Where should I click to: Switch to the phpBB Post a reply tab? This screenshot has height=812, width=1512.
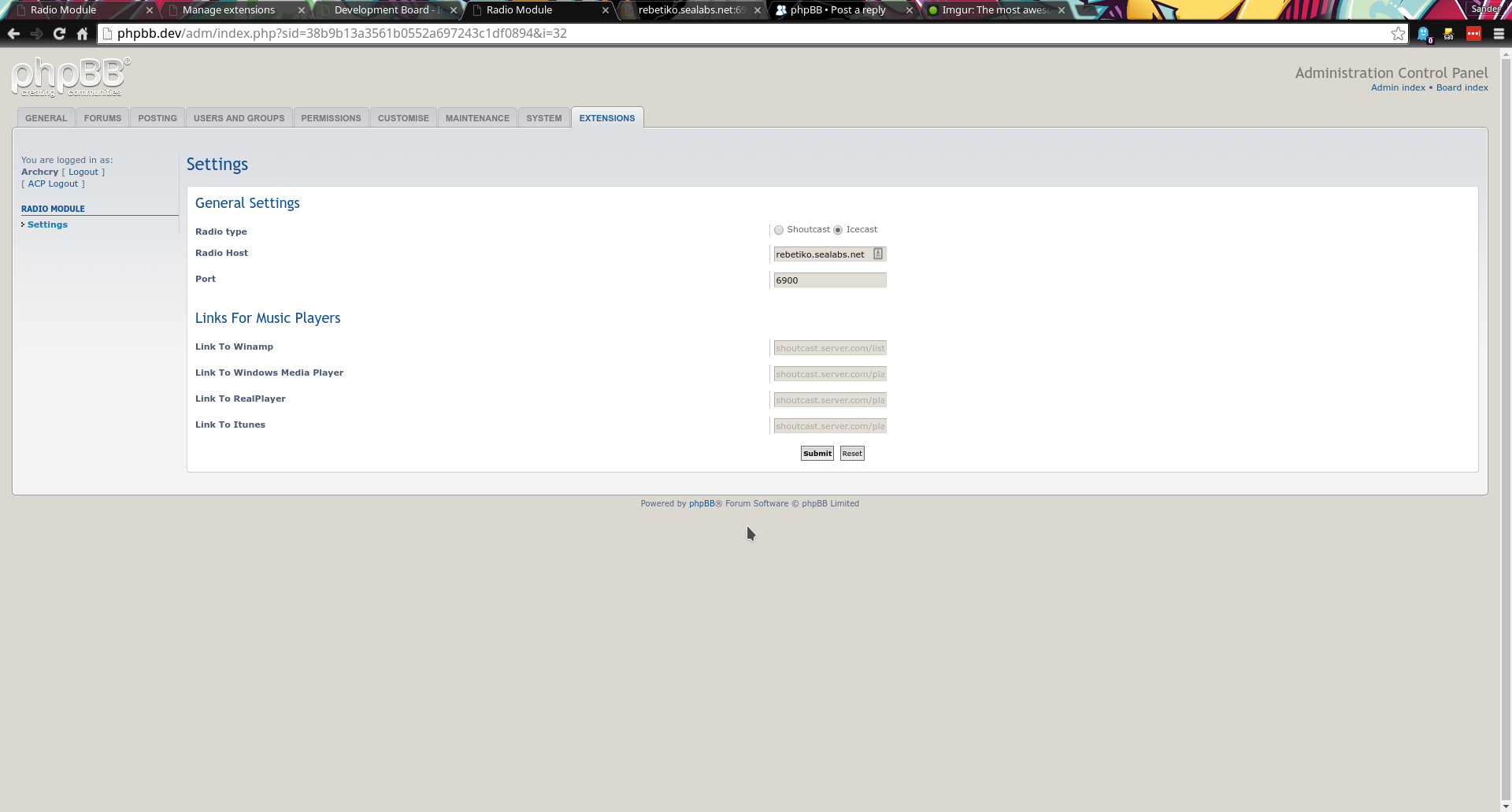point(839,10)
